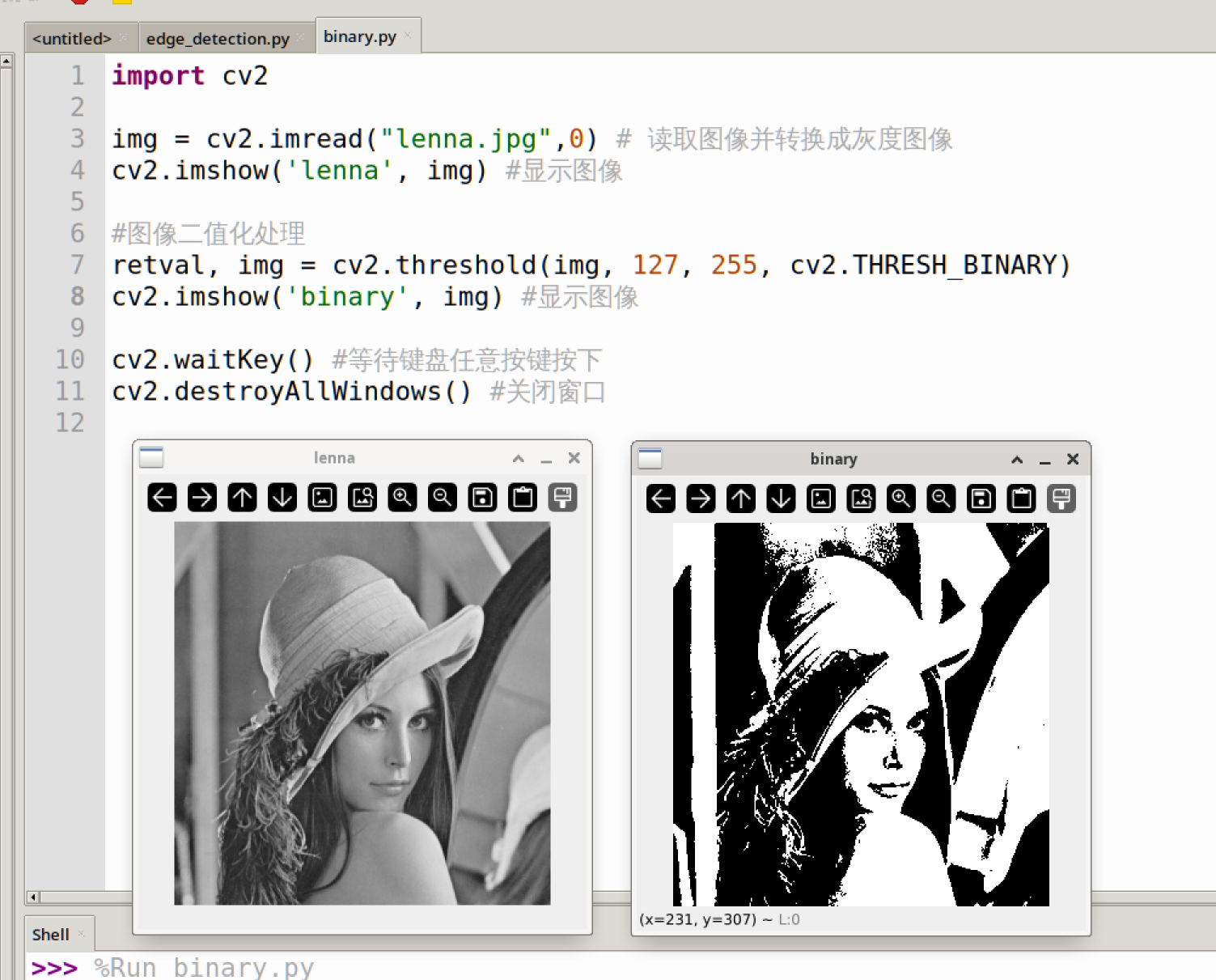
Task: Place cursor on 'import cv2' line
Action: coord(189,75)
